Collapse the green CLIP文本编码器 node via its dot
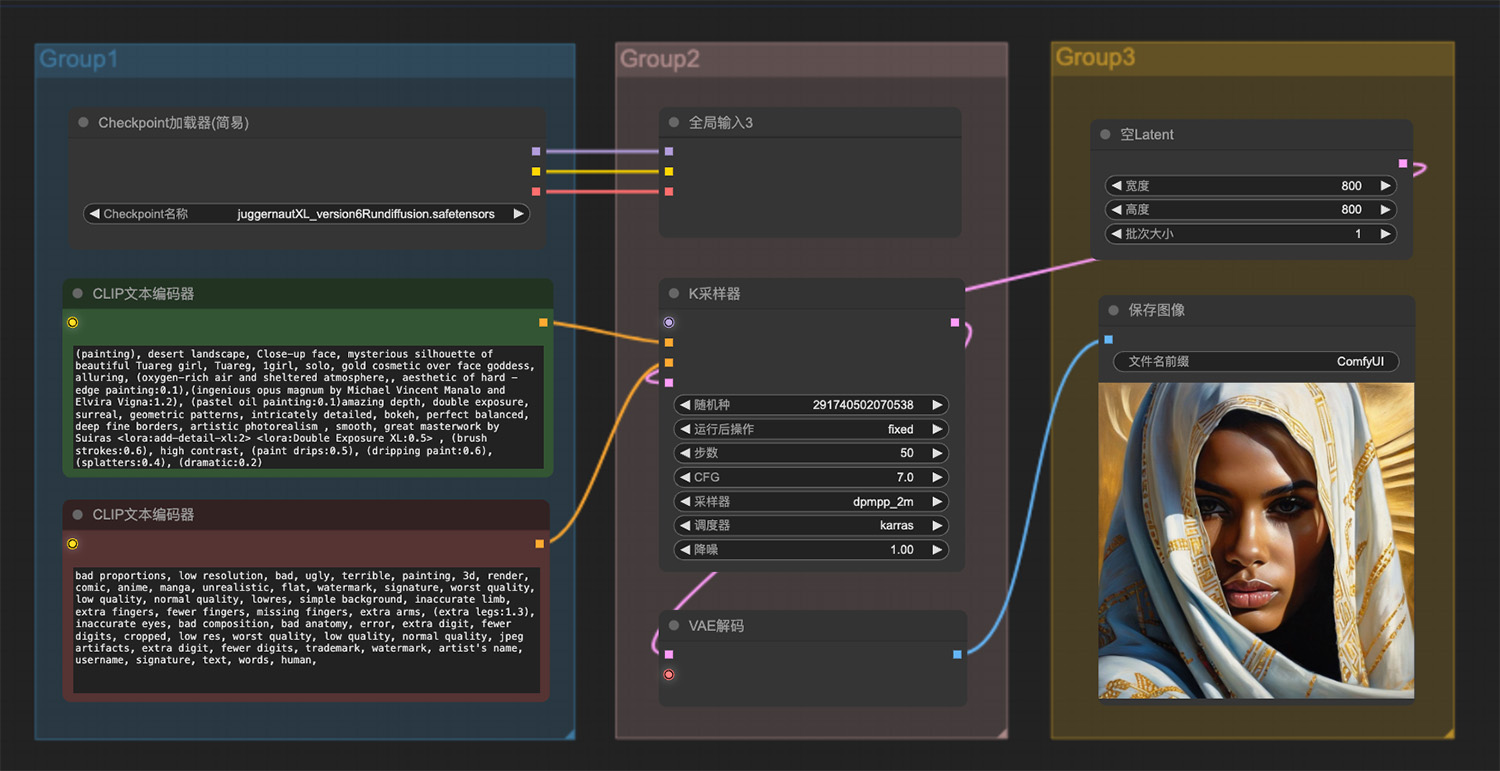Image resolution: width=1500 pixels, height=771 pixels. click(x=78, y=294)
